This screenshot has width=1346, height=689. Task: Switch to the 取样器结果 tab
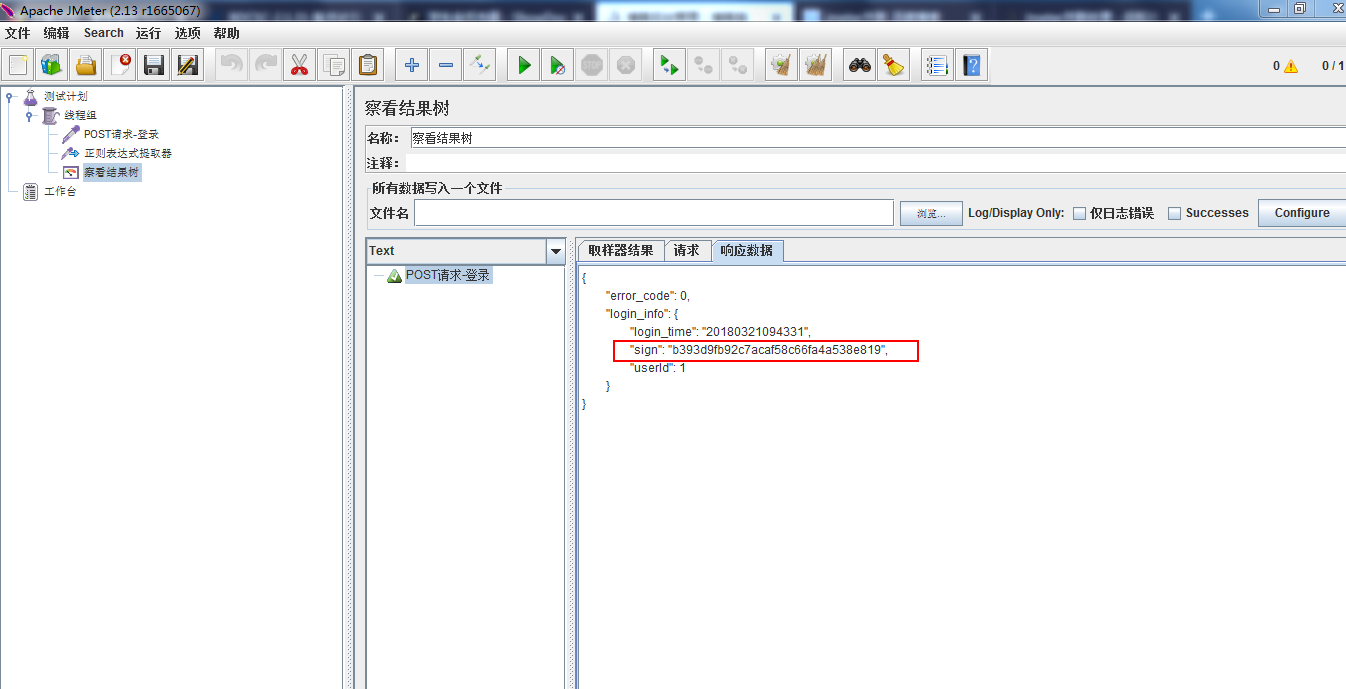point(621,251)
